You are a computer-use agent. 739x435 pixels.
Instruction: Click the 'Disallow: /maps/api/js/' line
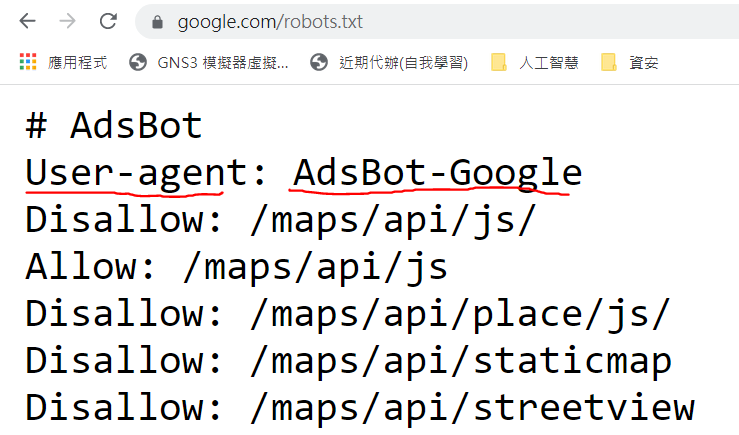[281, 221]
